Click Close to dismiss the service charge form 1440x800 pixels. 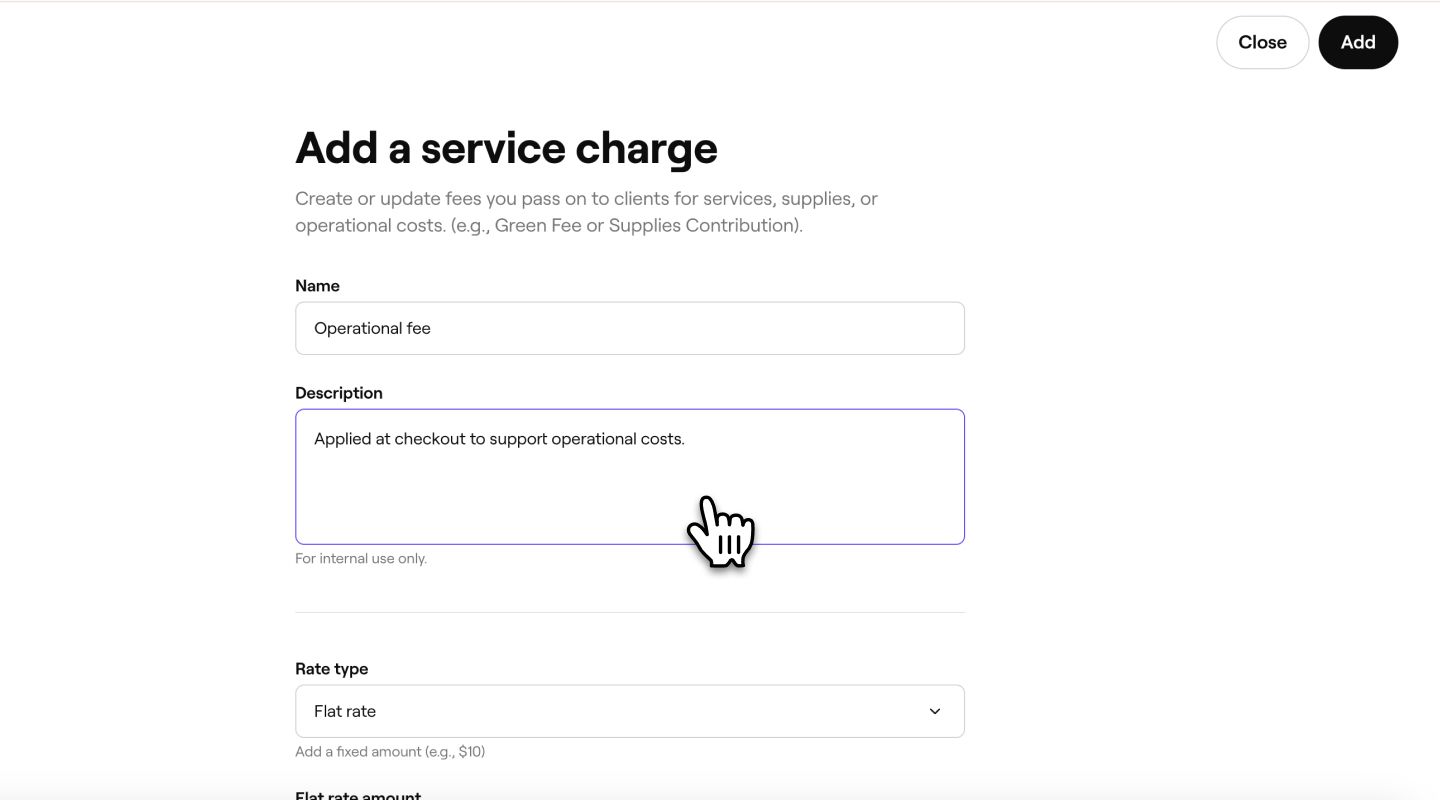pyautogui.click(x=1262, y=42)
